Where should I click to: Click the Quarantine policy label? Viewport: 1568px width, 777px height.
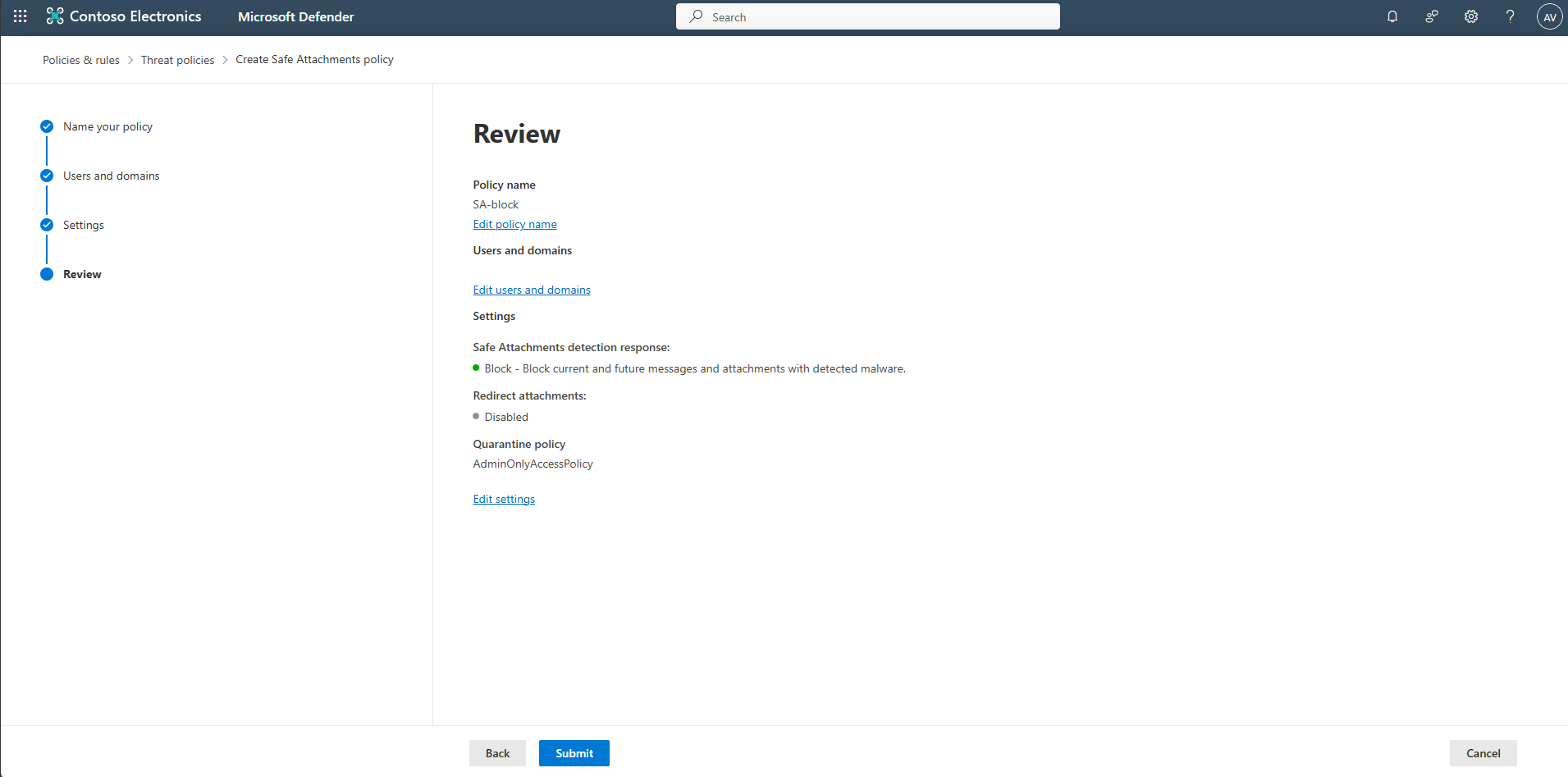[519, 444]
